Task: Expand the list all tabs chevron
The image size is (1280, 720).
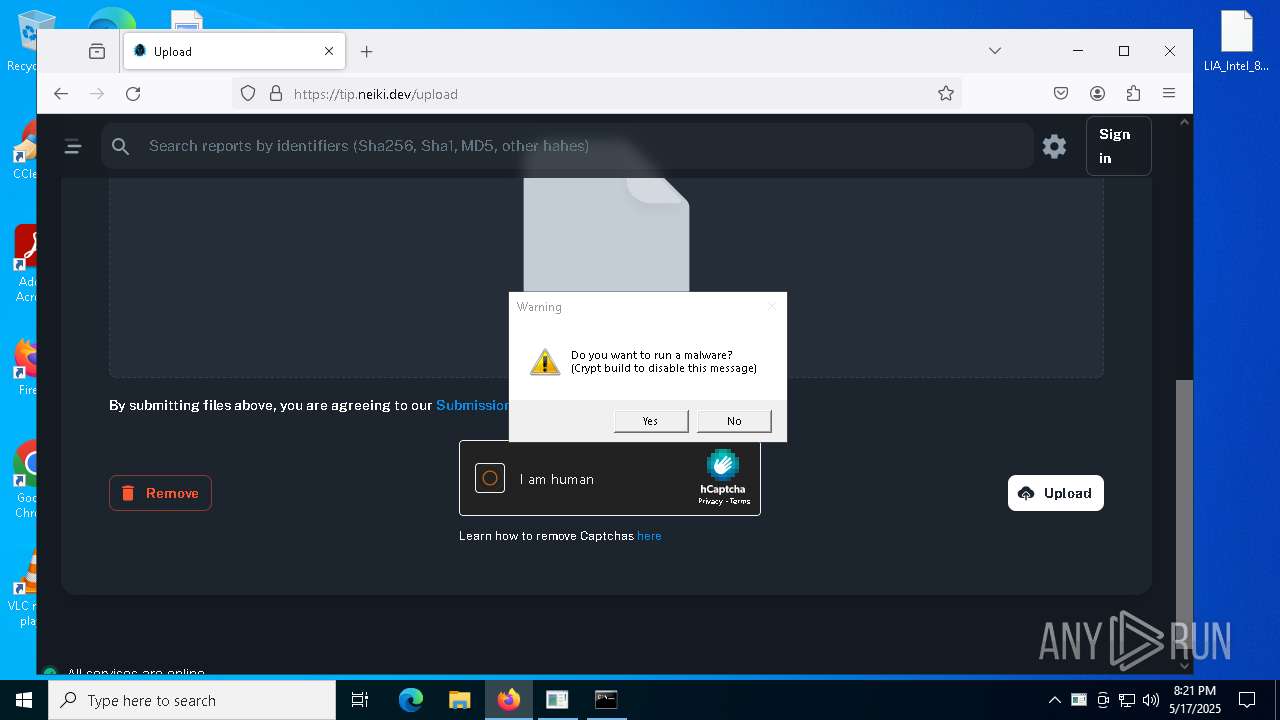Action: [995, 51]
